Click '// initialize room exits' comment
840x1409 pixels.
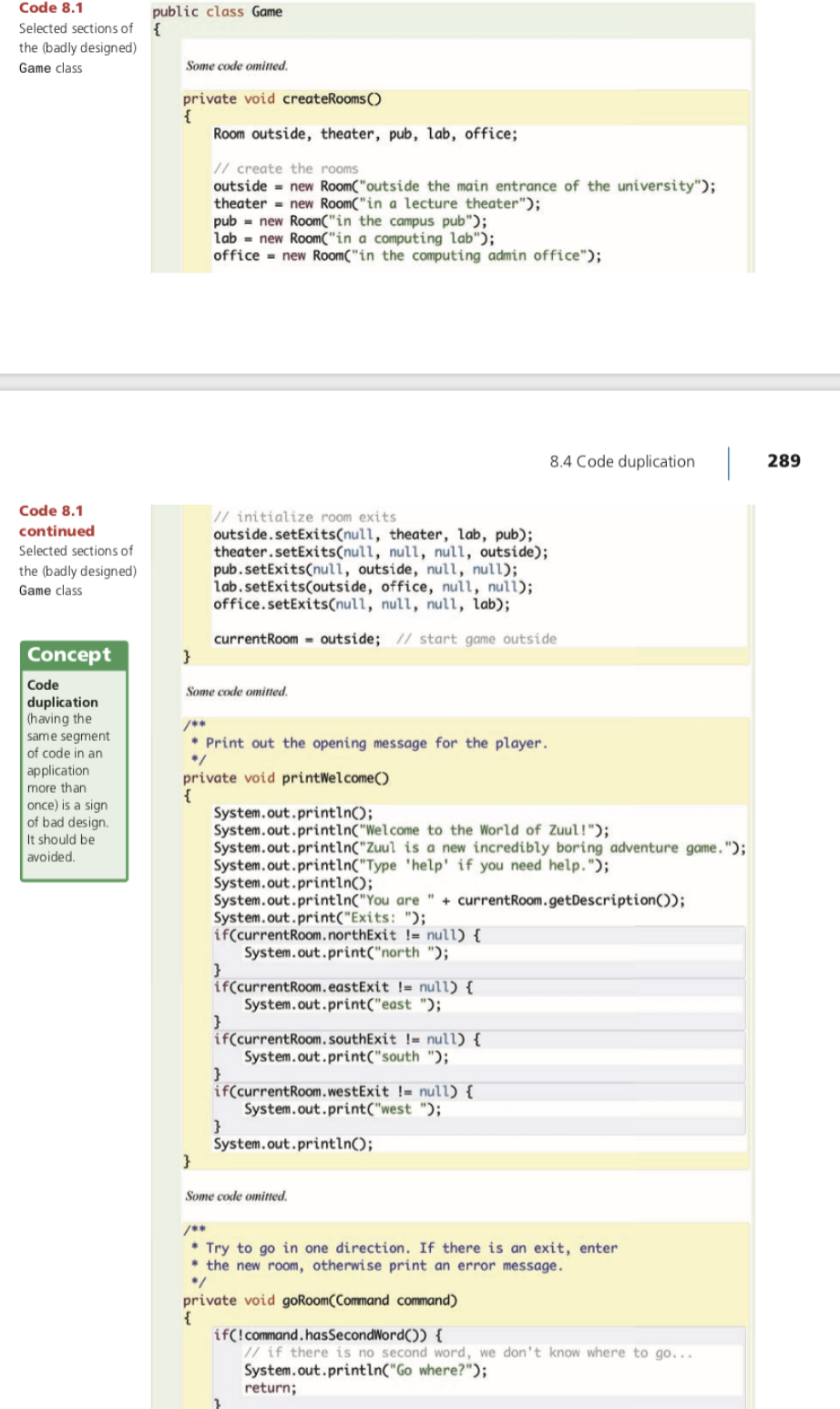pos(305,517)
